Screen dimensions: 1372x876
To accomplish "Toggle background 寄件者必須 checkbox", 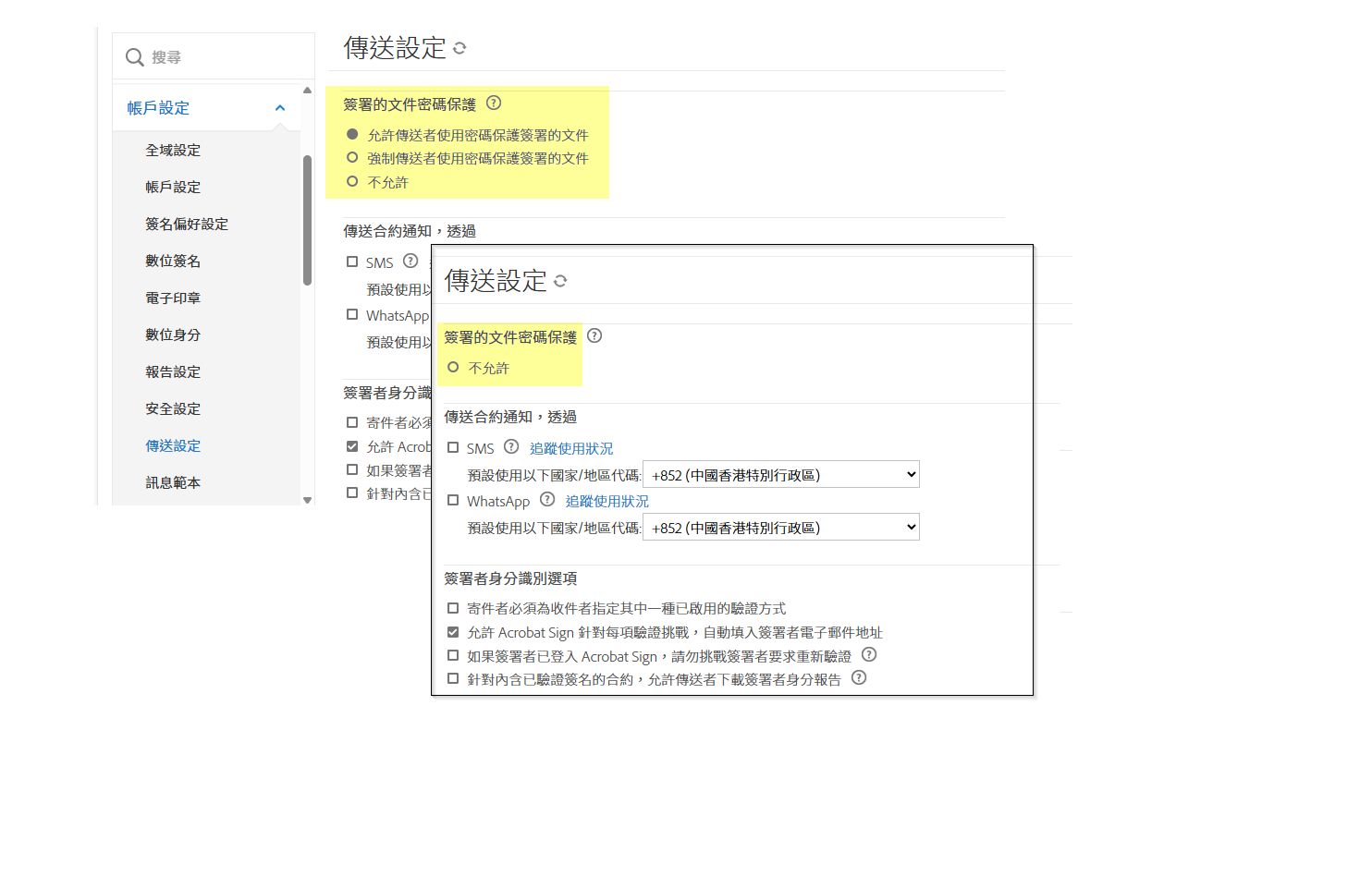I will (x=352, y=422).
